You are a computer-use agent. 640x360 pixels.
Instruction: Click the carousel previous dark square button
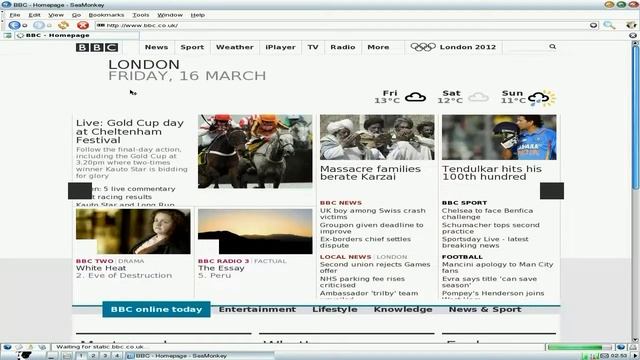pos(80,191)
